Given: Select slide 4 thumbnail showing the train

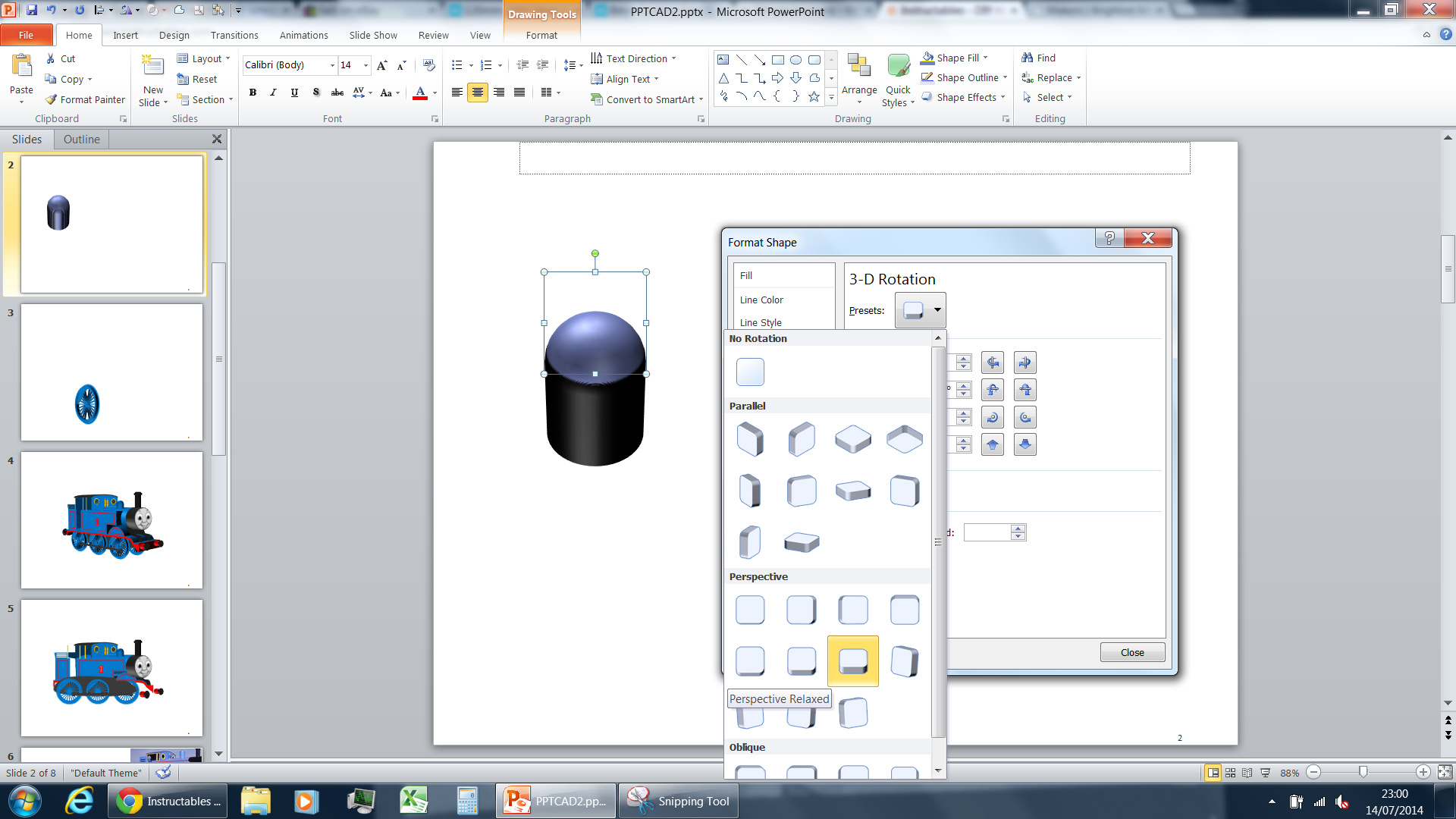Looking at the screenshot, I should click(111, 520).
